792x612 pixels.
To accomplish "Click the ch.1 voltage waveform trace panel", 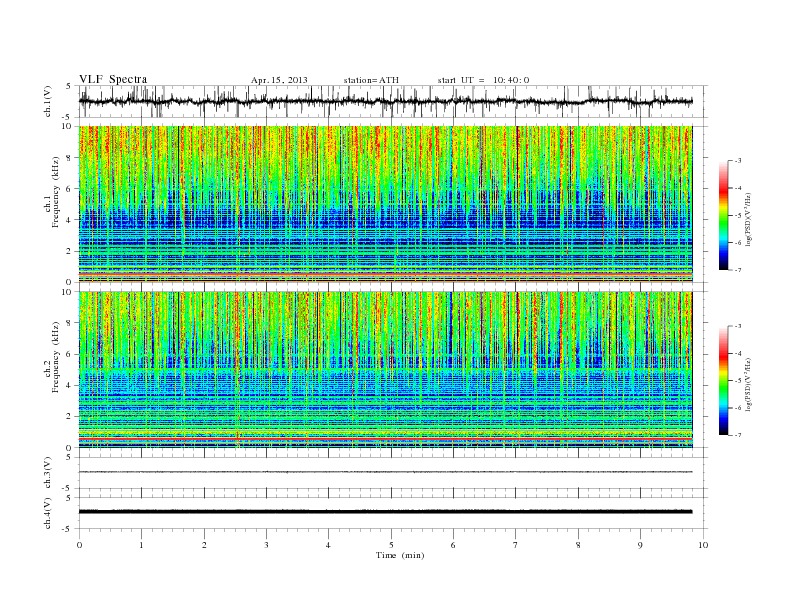I will point(393,101).
